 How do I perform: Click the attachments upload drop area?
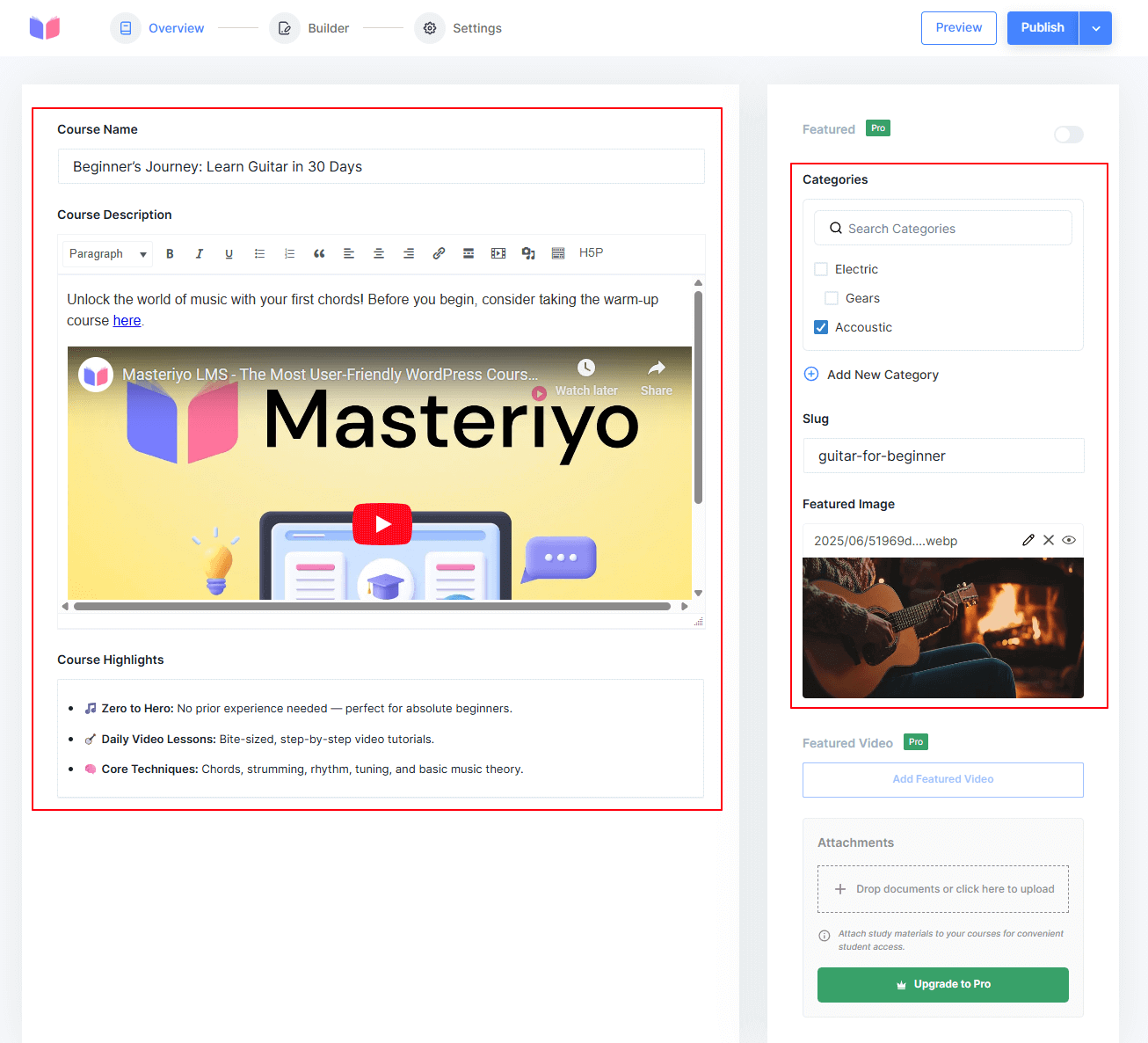coord(943,889)
